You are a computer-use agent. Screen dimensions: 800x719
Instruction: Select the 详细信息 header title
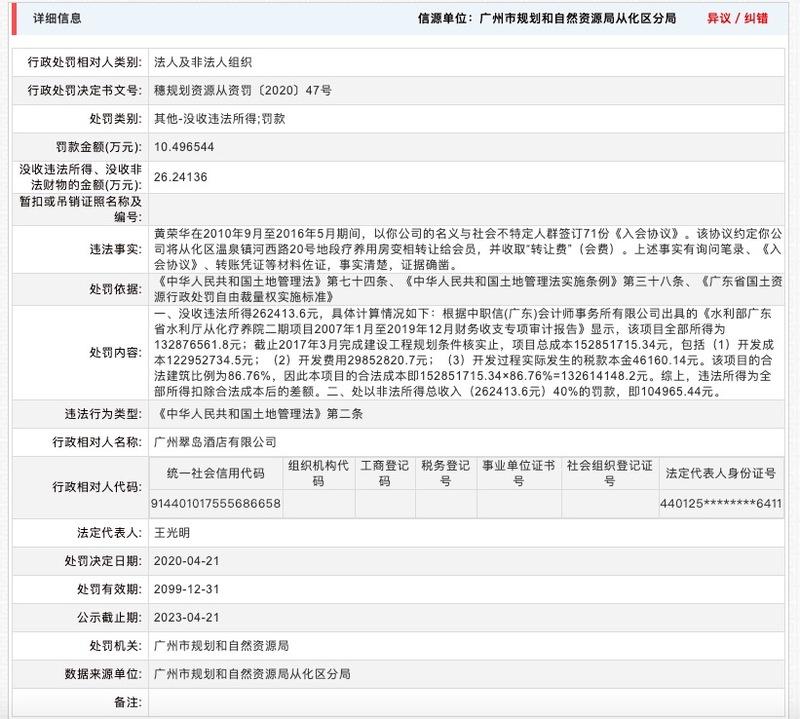pyautogui.click(x=57, y=18)
